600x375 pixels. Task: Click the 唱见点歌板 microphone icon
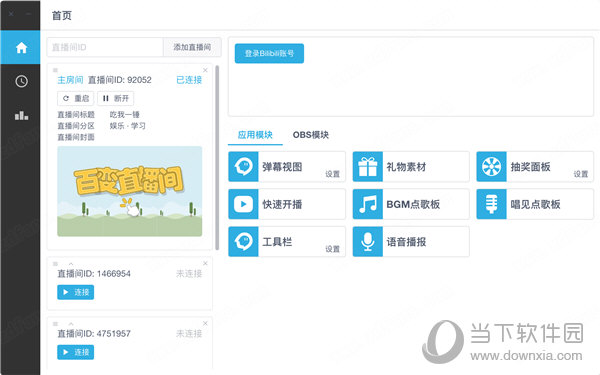pos(492,204)
